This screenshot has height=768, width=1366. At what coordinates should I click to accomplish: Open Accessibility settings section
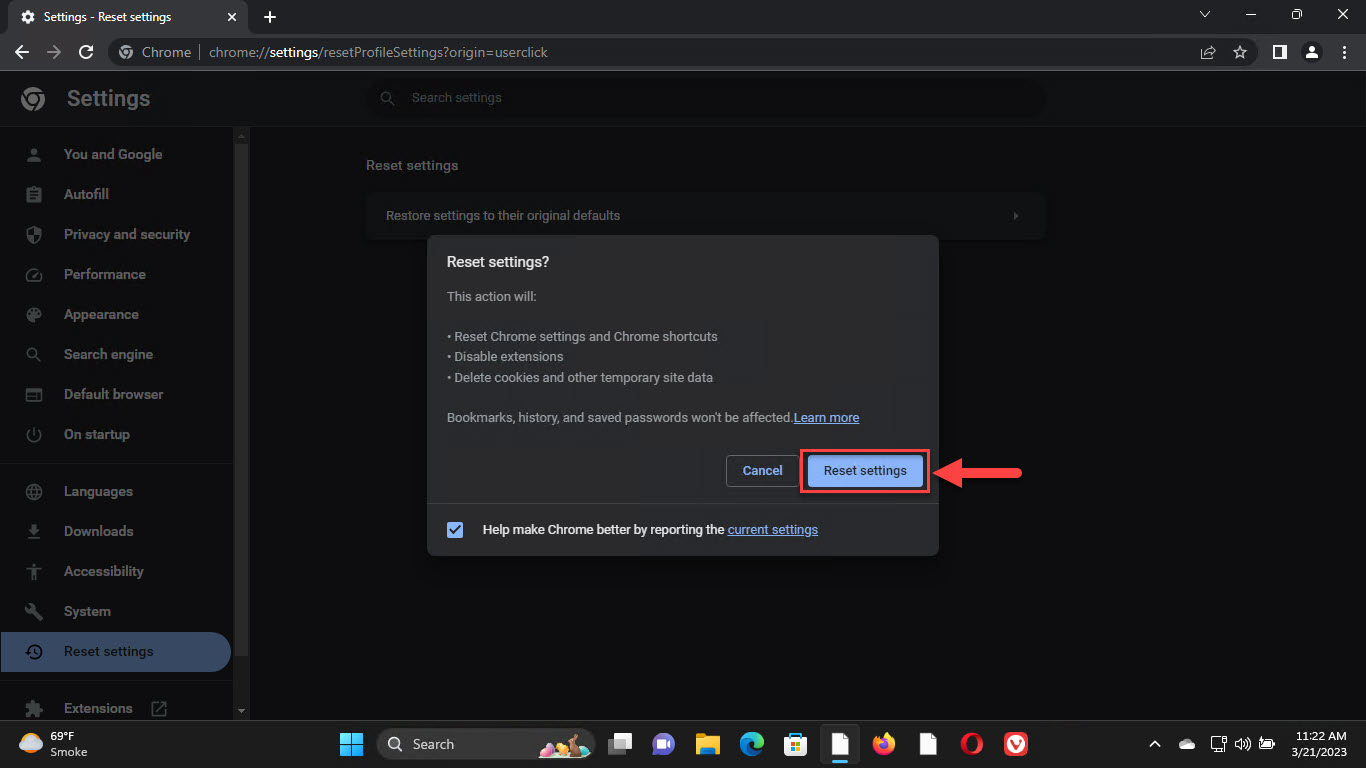point(104,571)
